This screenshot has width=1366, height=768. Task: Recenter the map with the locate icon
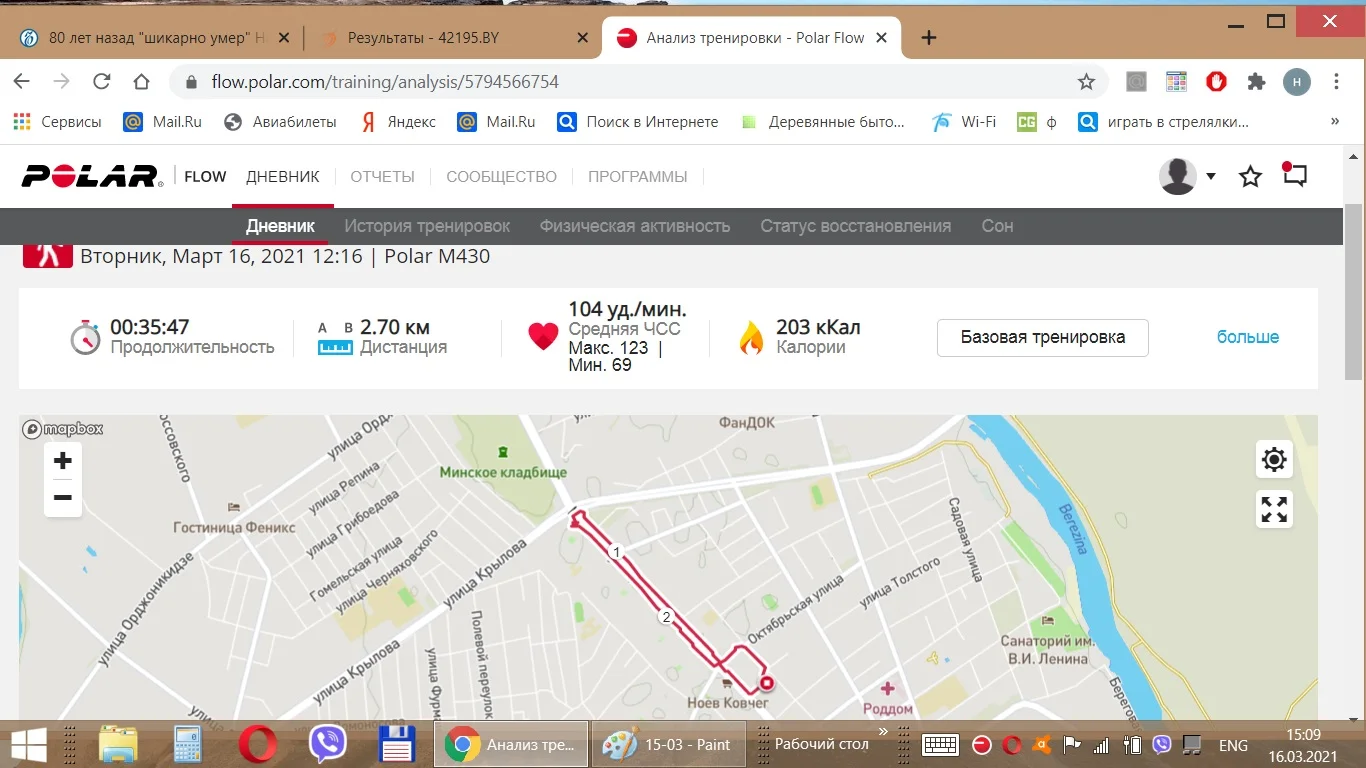click(x=1274, y=459)
